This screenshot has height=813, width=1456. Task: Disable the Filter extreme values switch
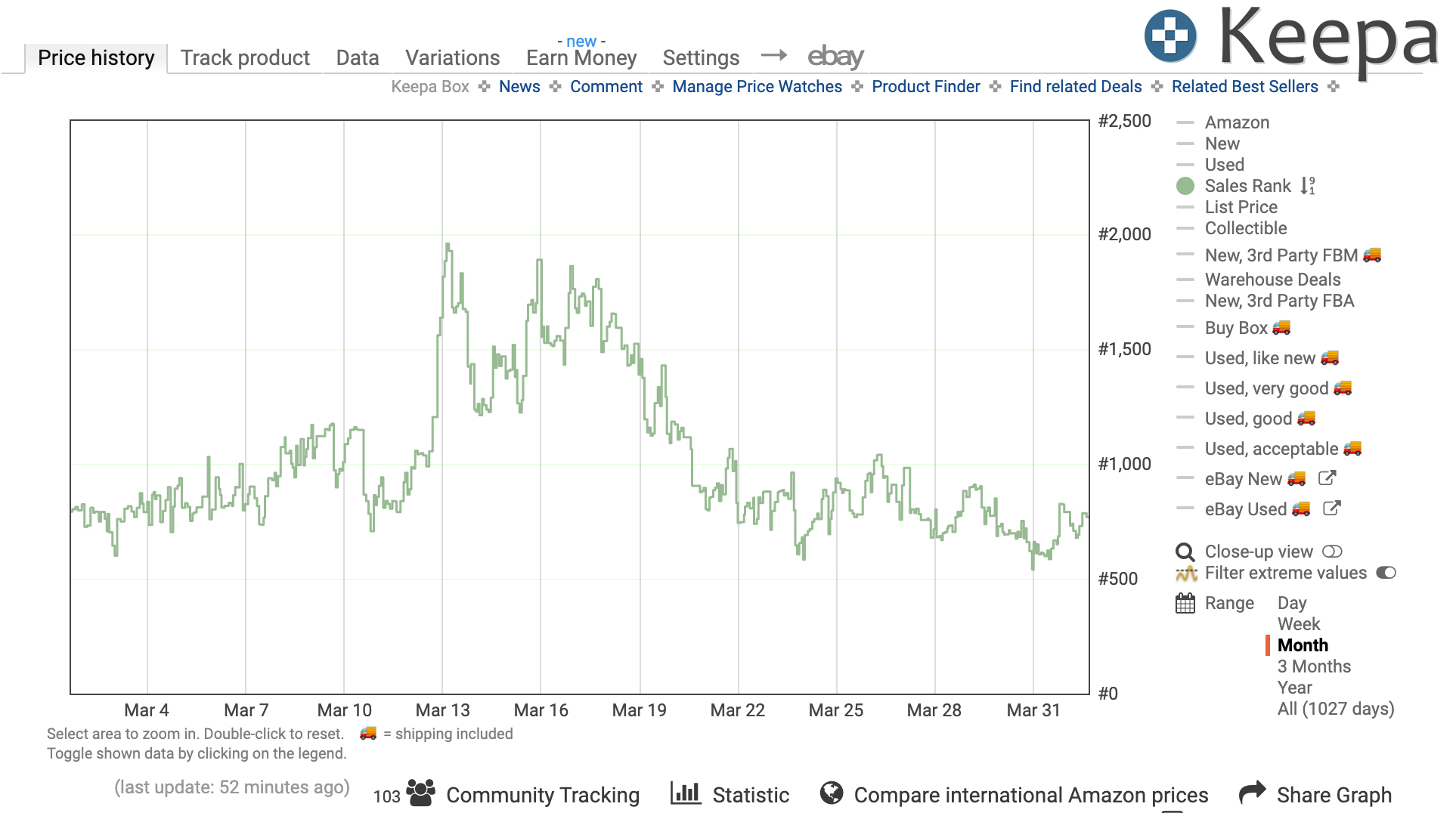1386,573
